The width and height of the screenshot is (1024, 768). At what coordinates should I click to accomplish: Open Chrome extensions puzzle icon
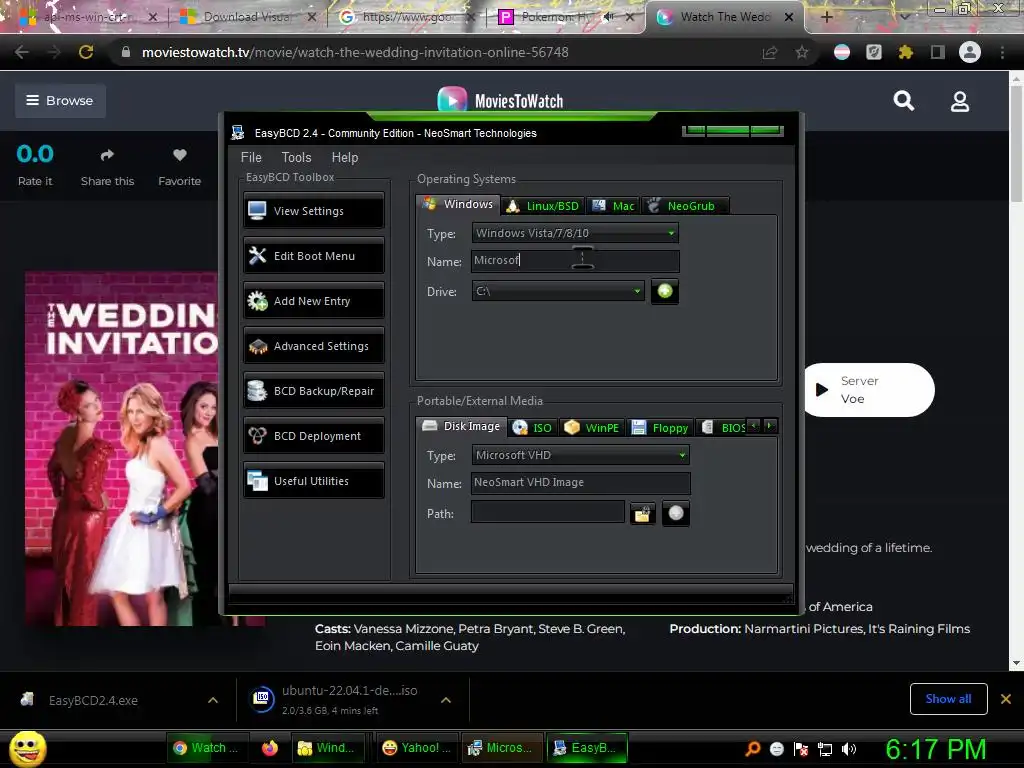[x=906, y=52]
